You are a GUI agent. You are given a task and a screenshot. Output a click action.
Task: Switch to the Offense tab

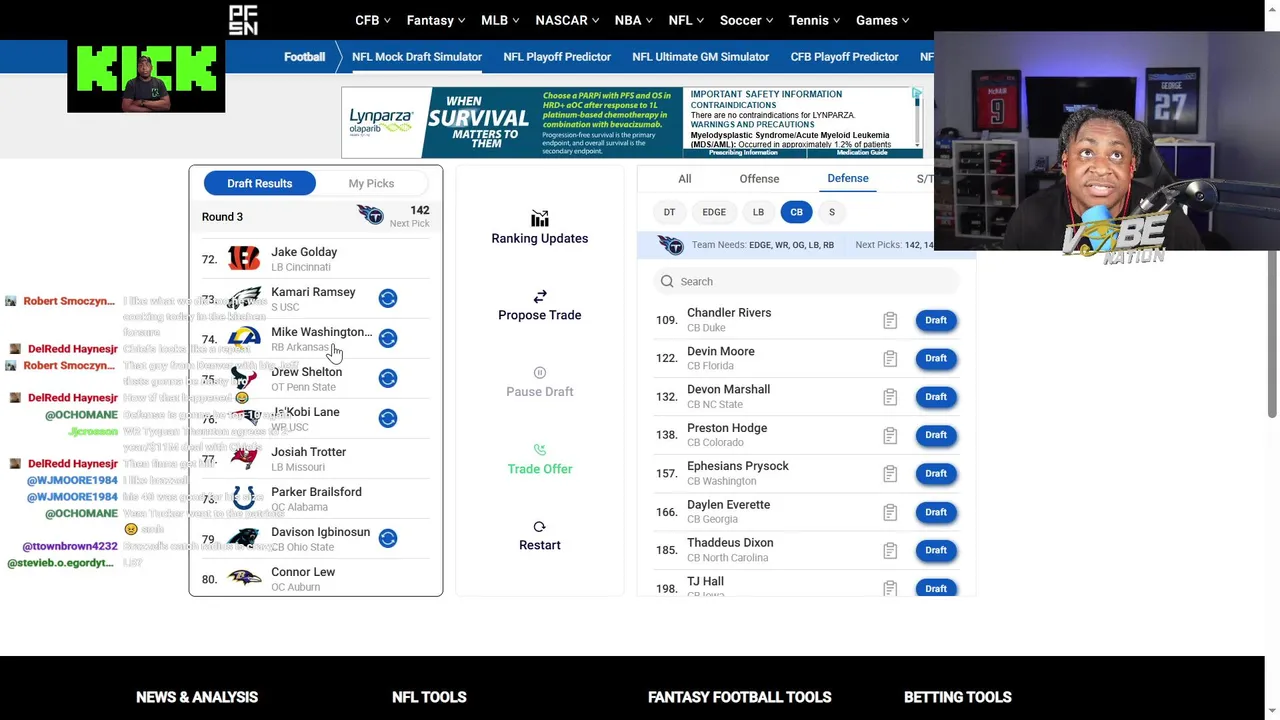[x=759, y=179]
